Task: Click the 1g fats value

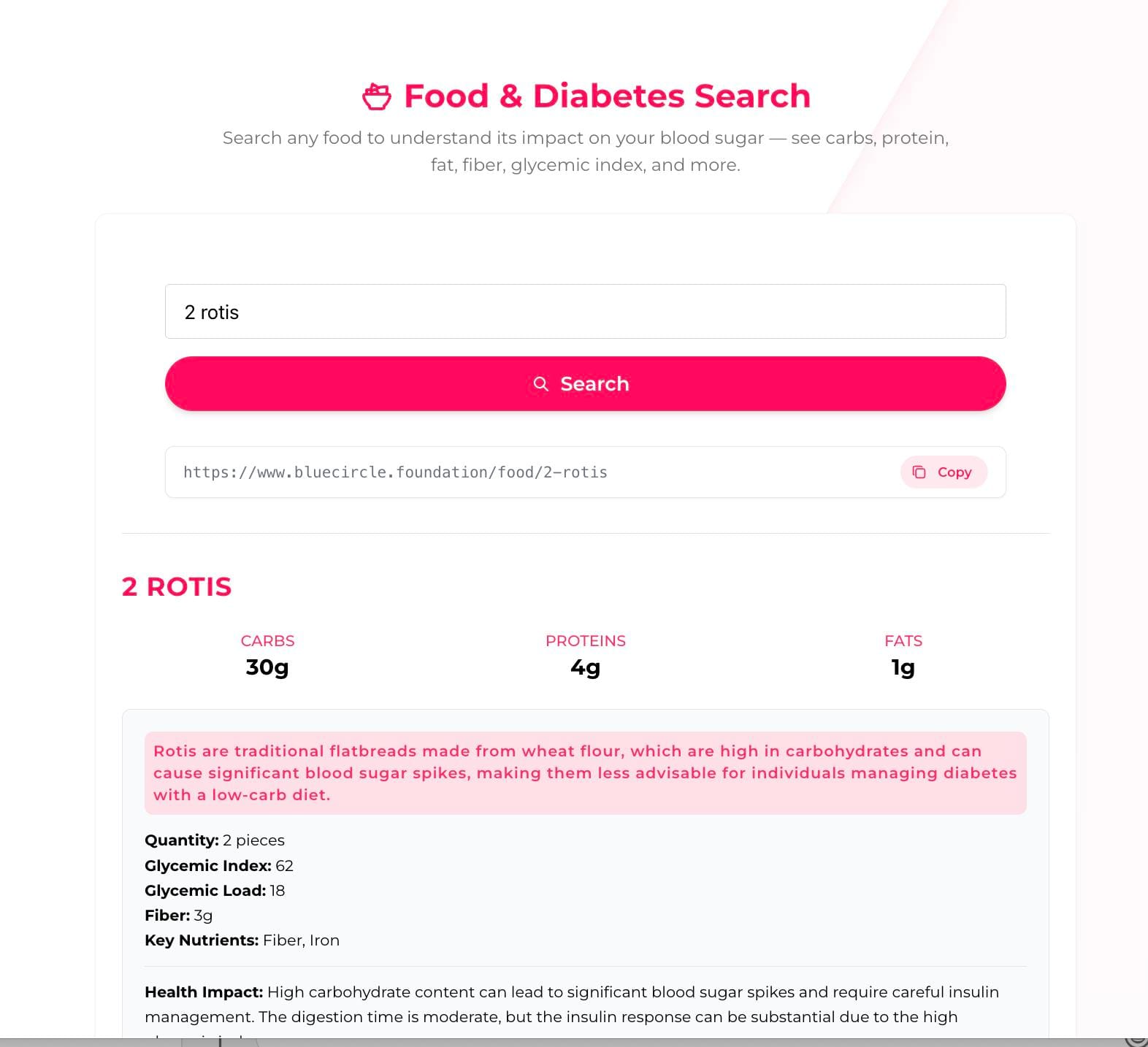Action: (x=903, y=667)
